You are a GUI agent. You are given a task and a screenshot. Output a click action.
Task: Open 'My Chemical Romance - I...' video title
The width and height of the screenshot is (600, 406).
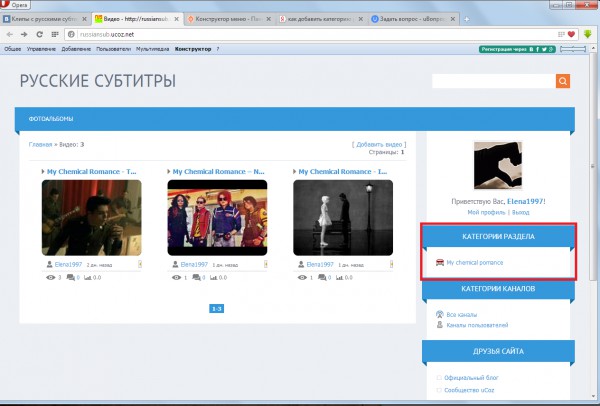(343, 171)
